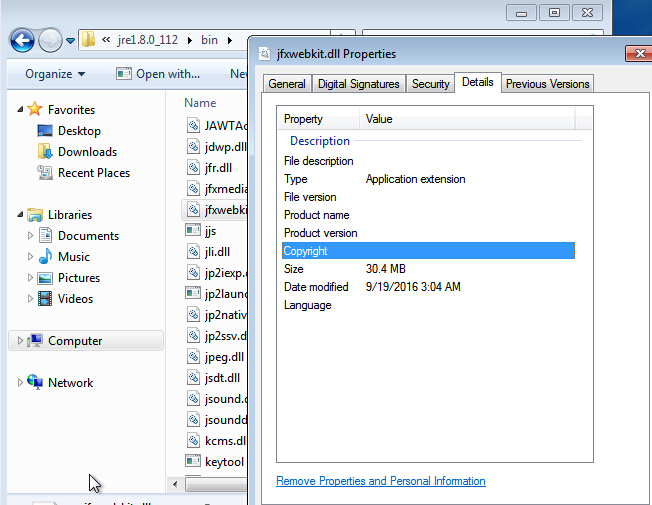Click the Desktop icon in Favorites
652x505 pixels.
(x=45, y=131)
